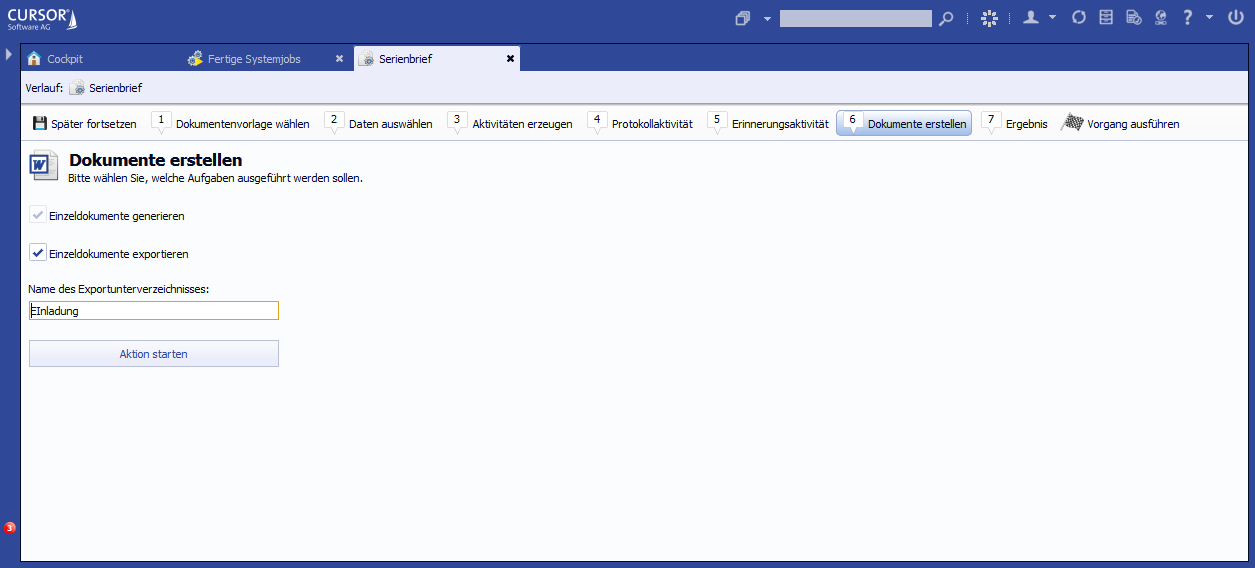Click the stacked windows icon
Screen dimensions: 1255x568
click(x=743, y=18)
